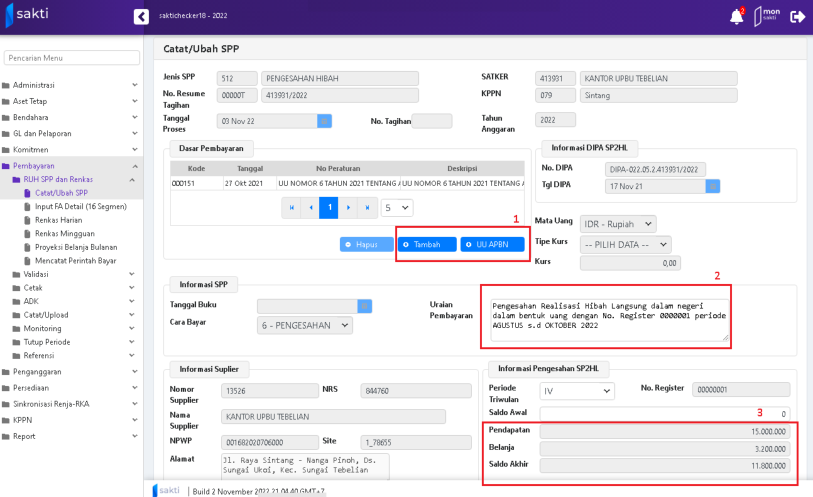Viewport: 813px width, 497px height.
Task: Jump to the last table page
Action: click(x=369, y=208)
